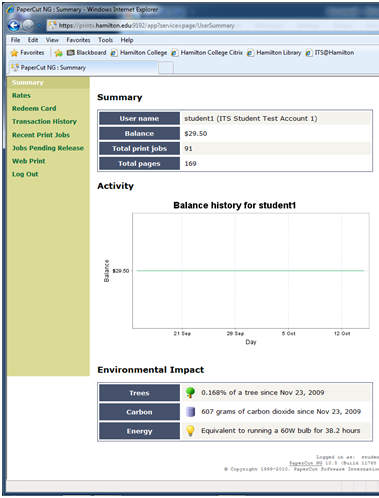Click the page icon beside Hamilton Library

[250, 53]
